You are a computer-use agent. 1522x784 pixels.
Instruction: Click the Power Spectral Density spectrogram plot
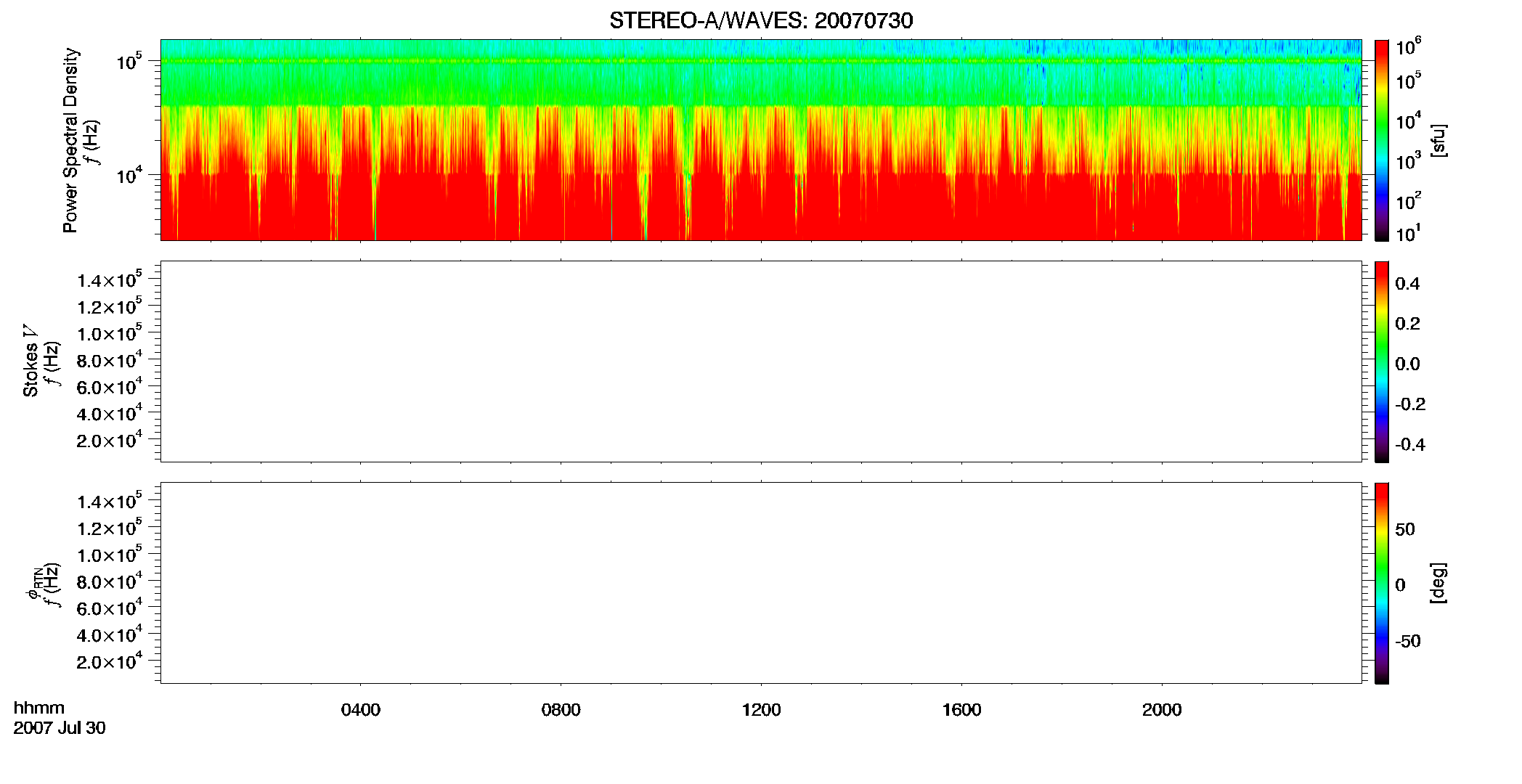(761, 139)
